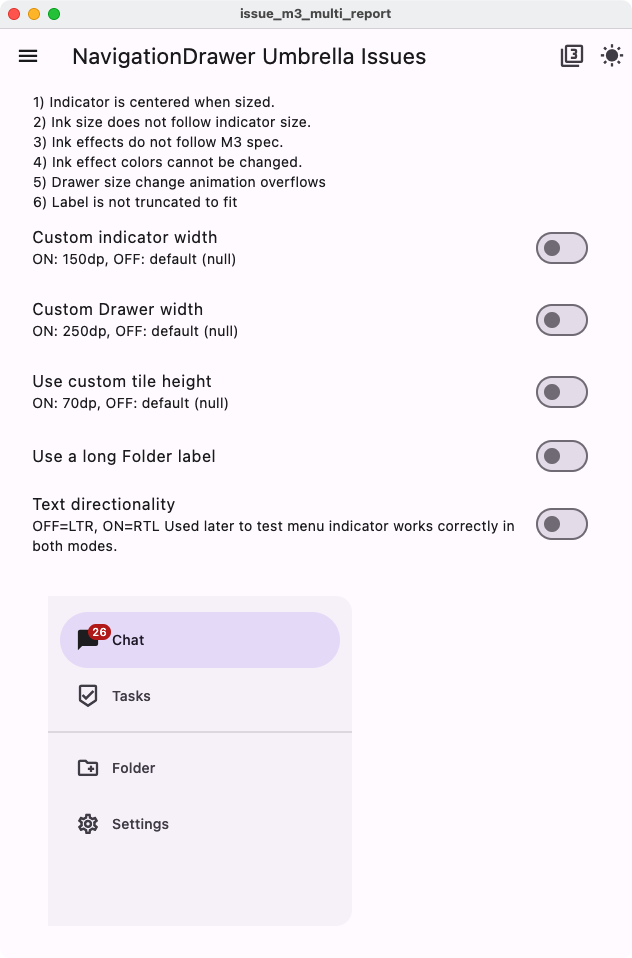Click the issue count badge icon in toolbar
Viewport: 632px width, 958px height.
570,56
